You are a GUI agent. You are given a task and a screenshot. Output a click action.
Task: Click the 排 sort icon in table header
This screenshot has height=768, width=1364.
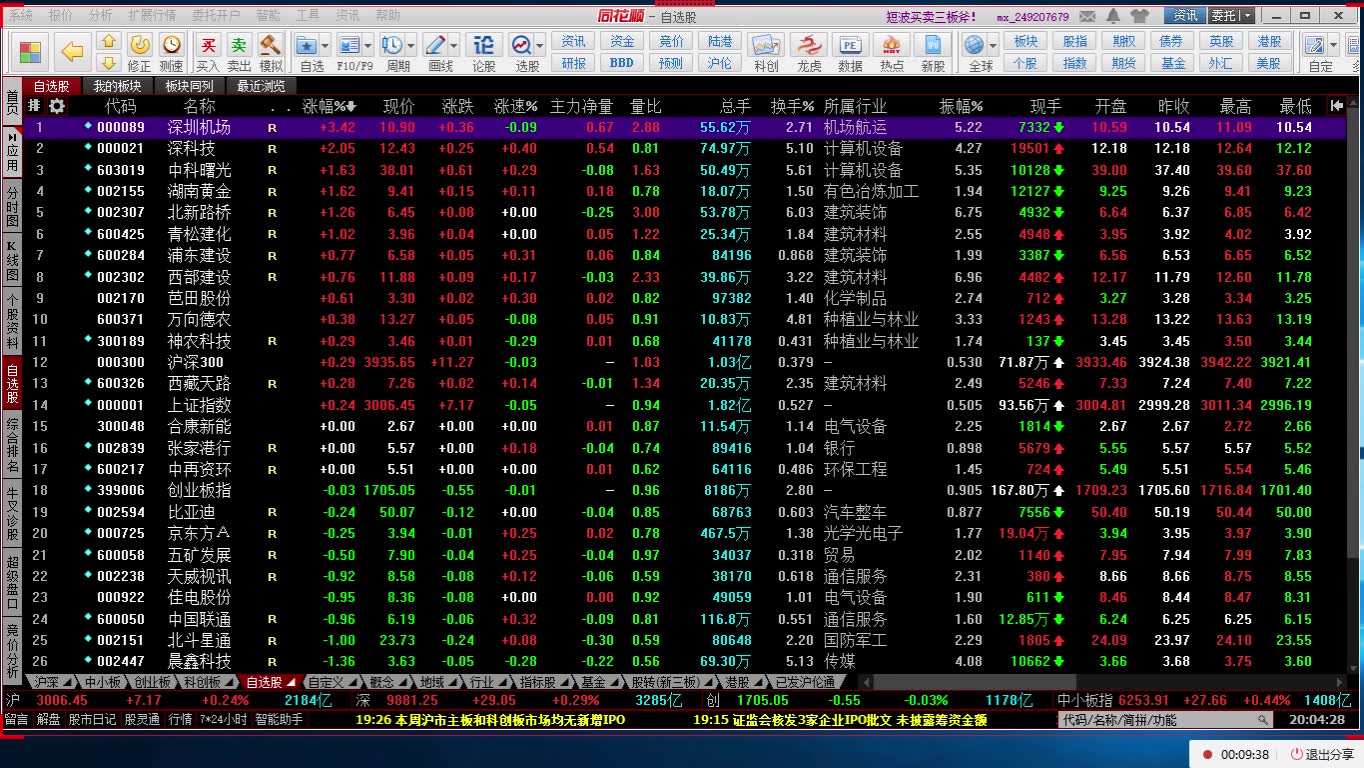coord(35,106)
